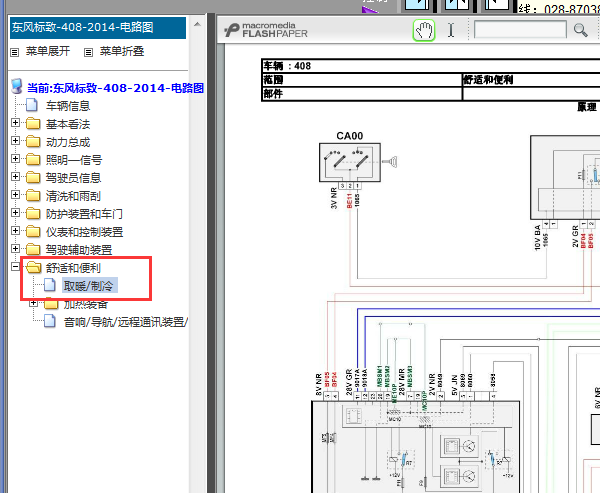Expand the 照明—信号 folder node
Viewport: 600px width, 493px height.
point(15,158)
